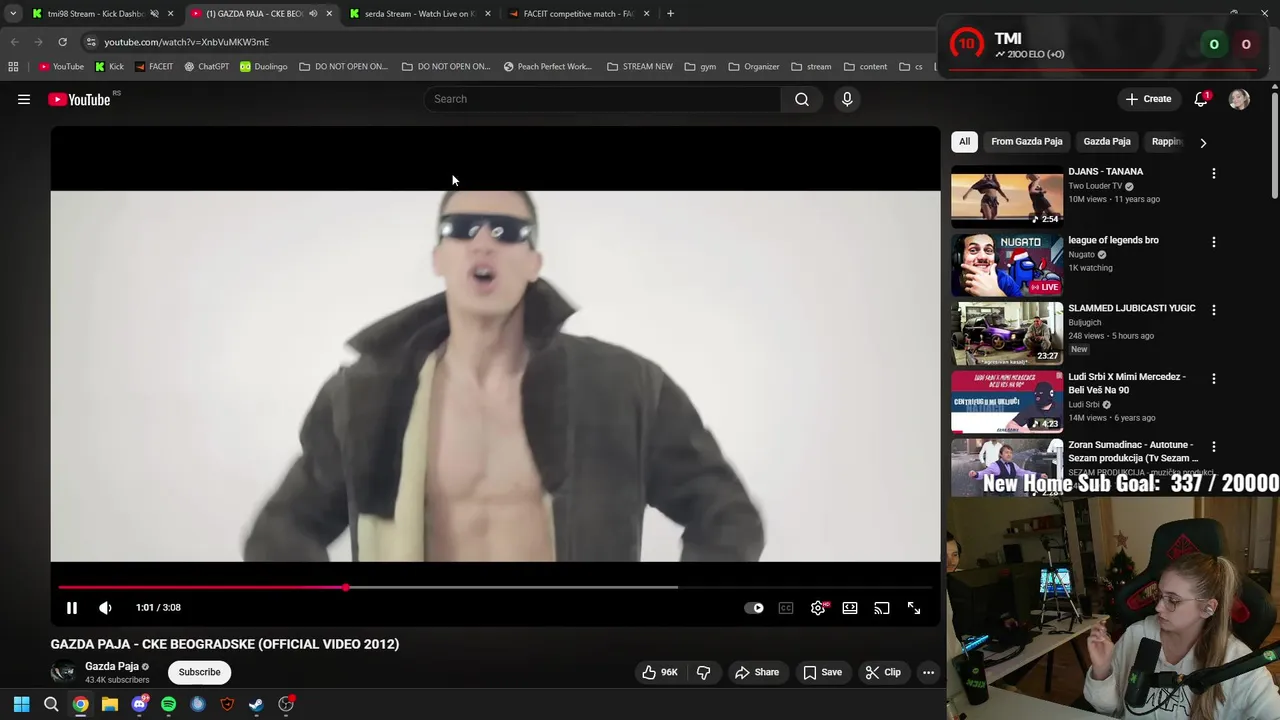Open the YouTube hamburger guide menu
The height and width of the screenshot is (720, 1280).
point(24,99)
